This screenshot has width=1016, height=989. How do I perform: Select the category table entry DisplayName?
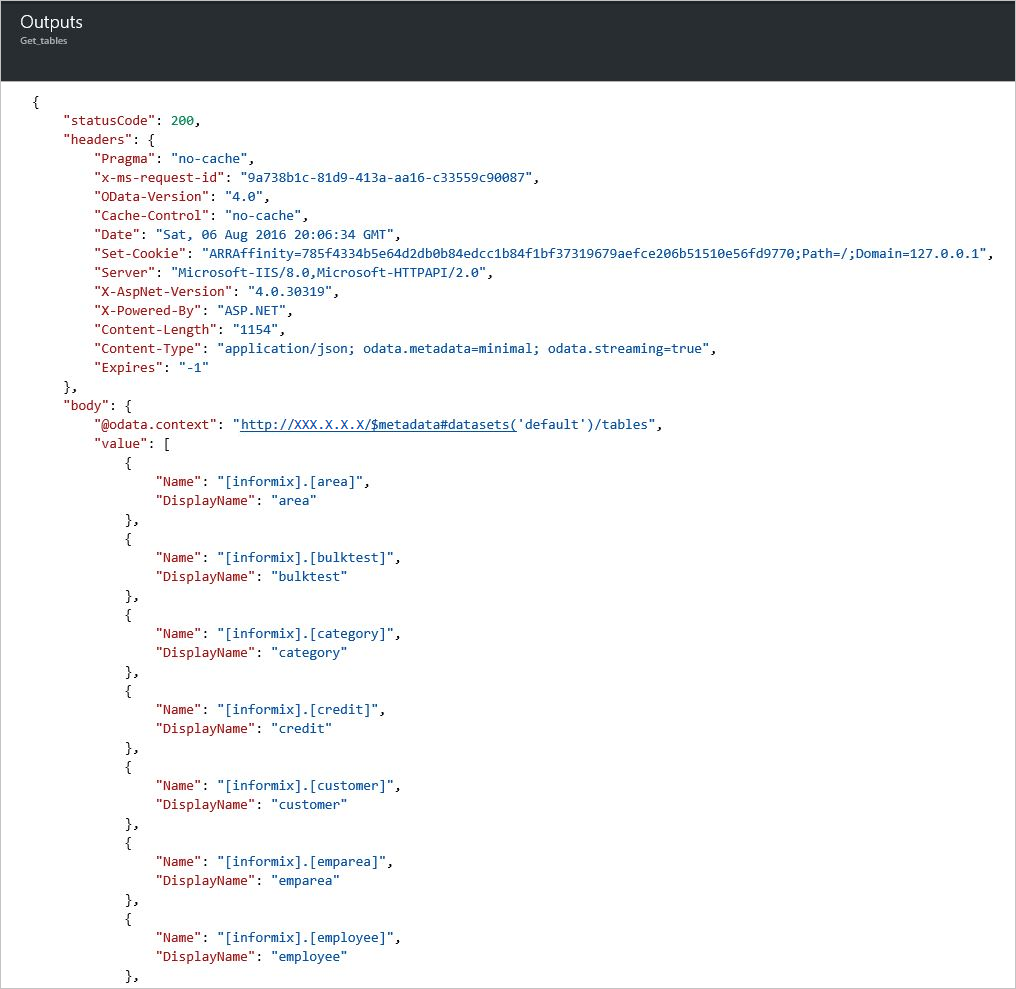[310, 652]
